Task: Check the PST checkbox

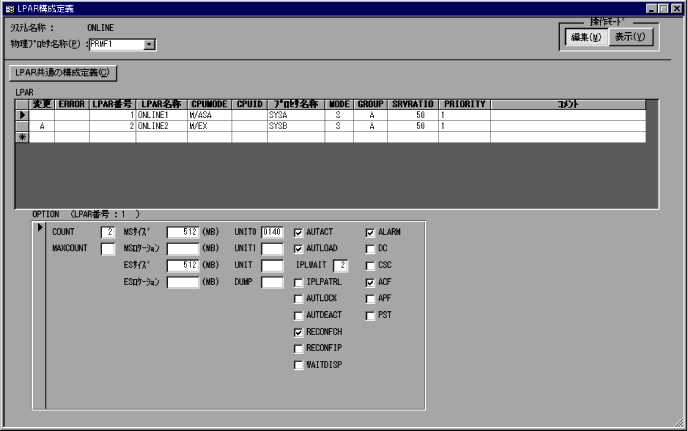Action: pyautogui.click(x=370, y=316)
